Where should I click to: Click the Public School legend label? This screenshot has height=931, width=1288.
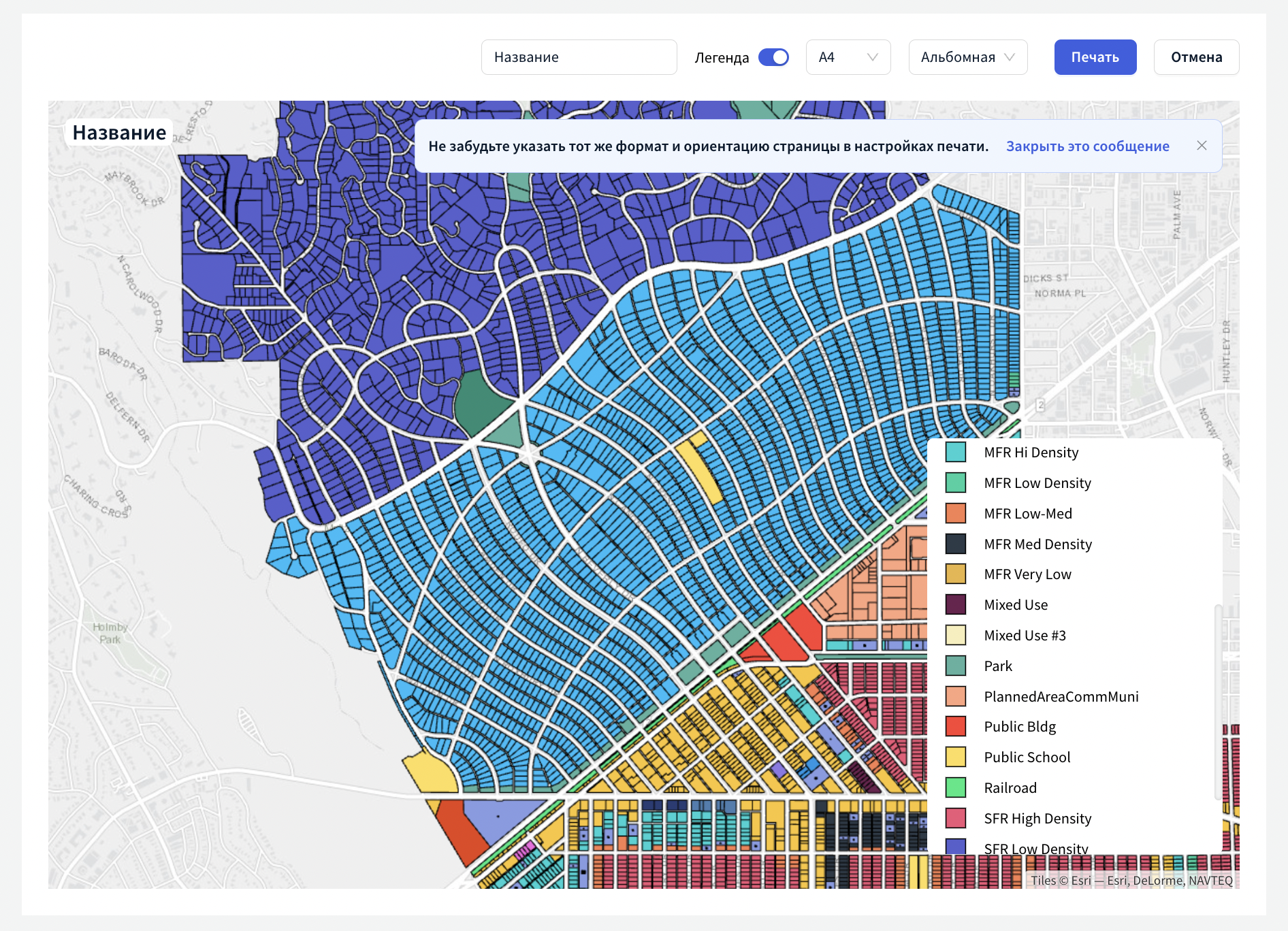(1027, 757)
